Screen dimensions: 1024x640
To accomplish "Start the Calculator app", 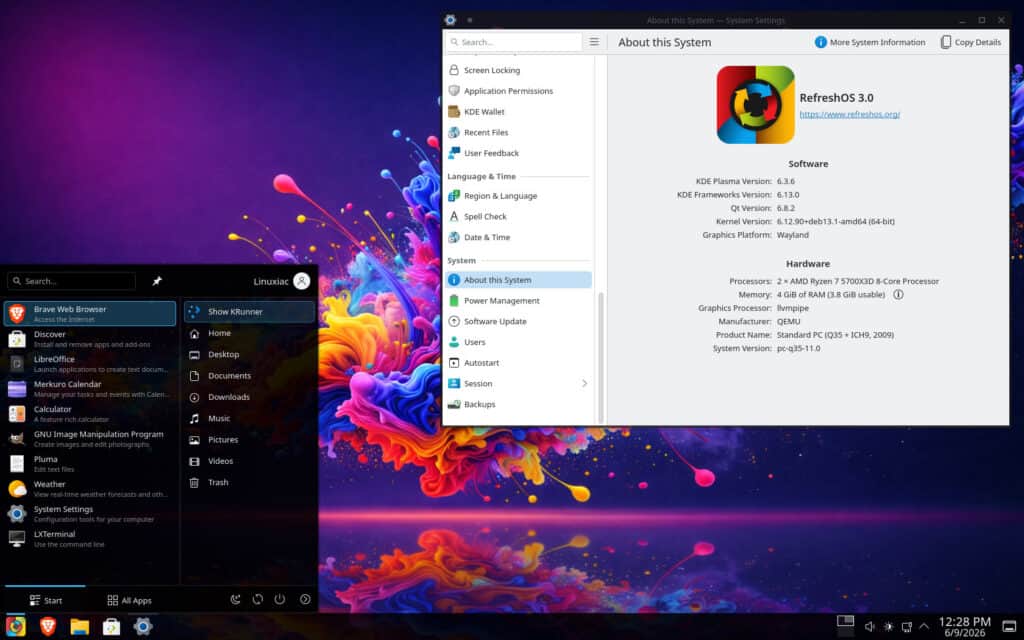I will [x=90, y=413].
